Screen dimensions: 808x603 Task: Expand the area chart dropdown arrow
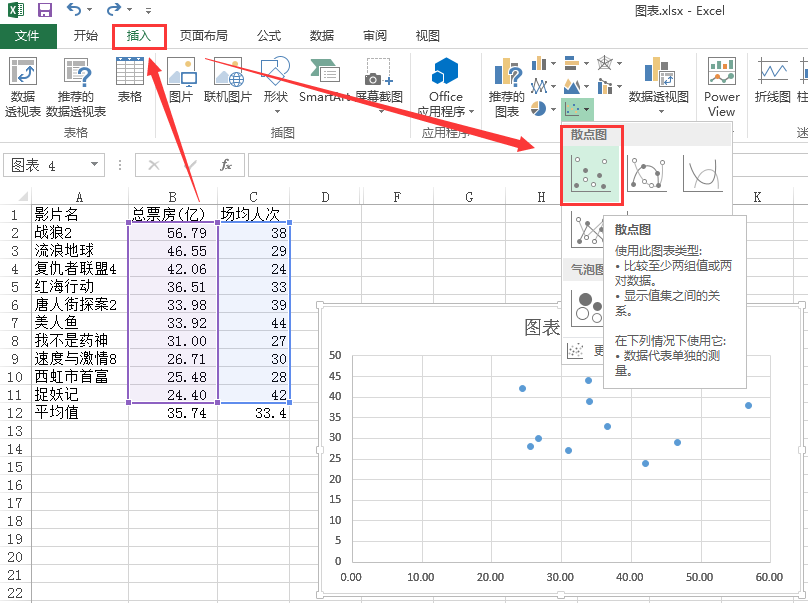tap(586, 86)
